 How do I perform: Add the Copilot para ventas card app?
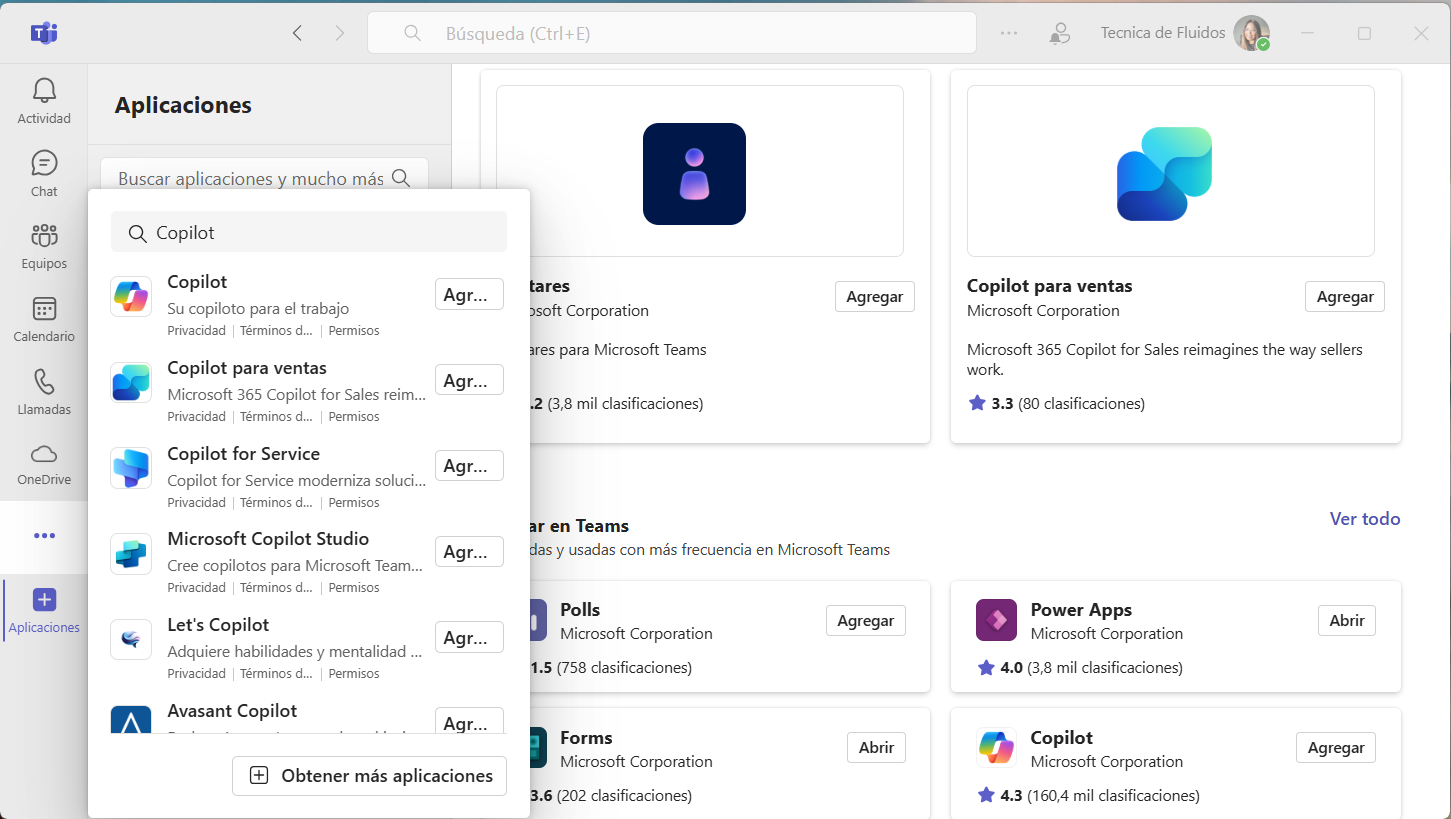click(1344, 297)
